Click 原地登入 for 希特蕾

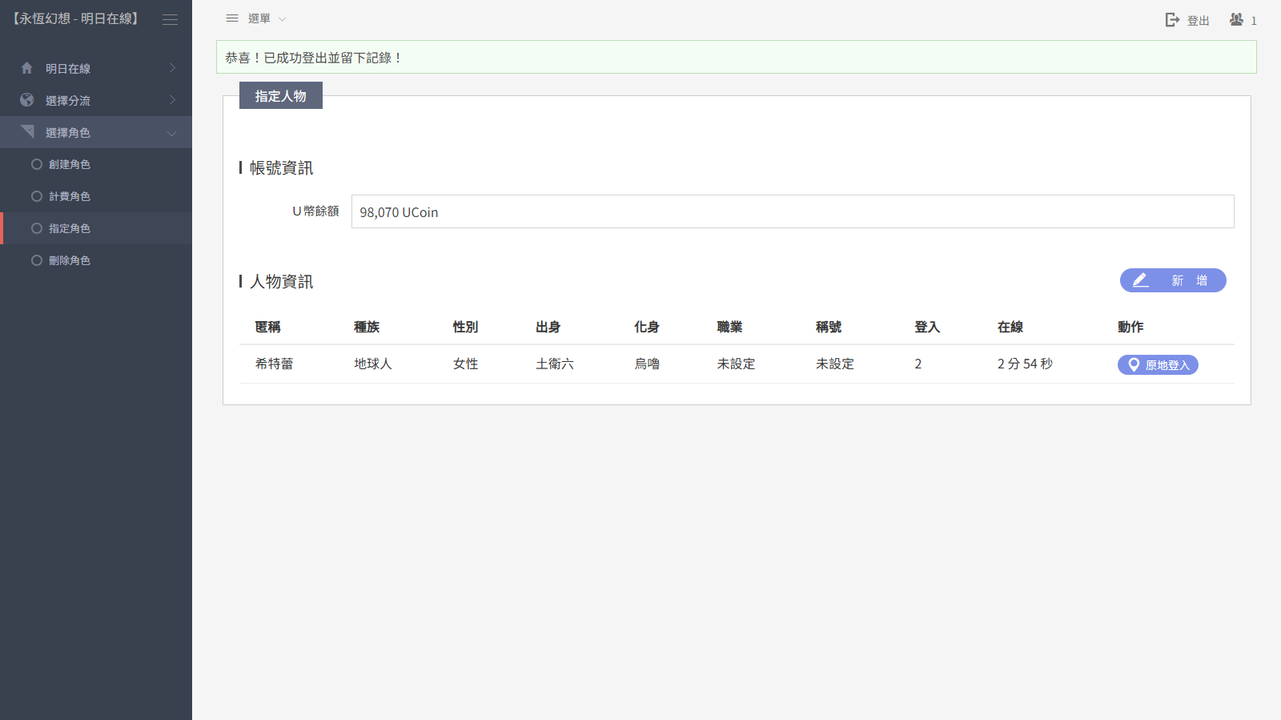tap(1158, 365)
